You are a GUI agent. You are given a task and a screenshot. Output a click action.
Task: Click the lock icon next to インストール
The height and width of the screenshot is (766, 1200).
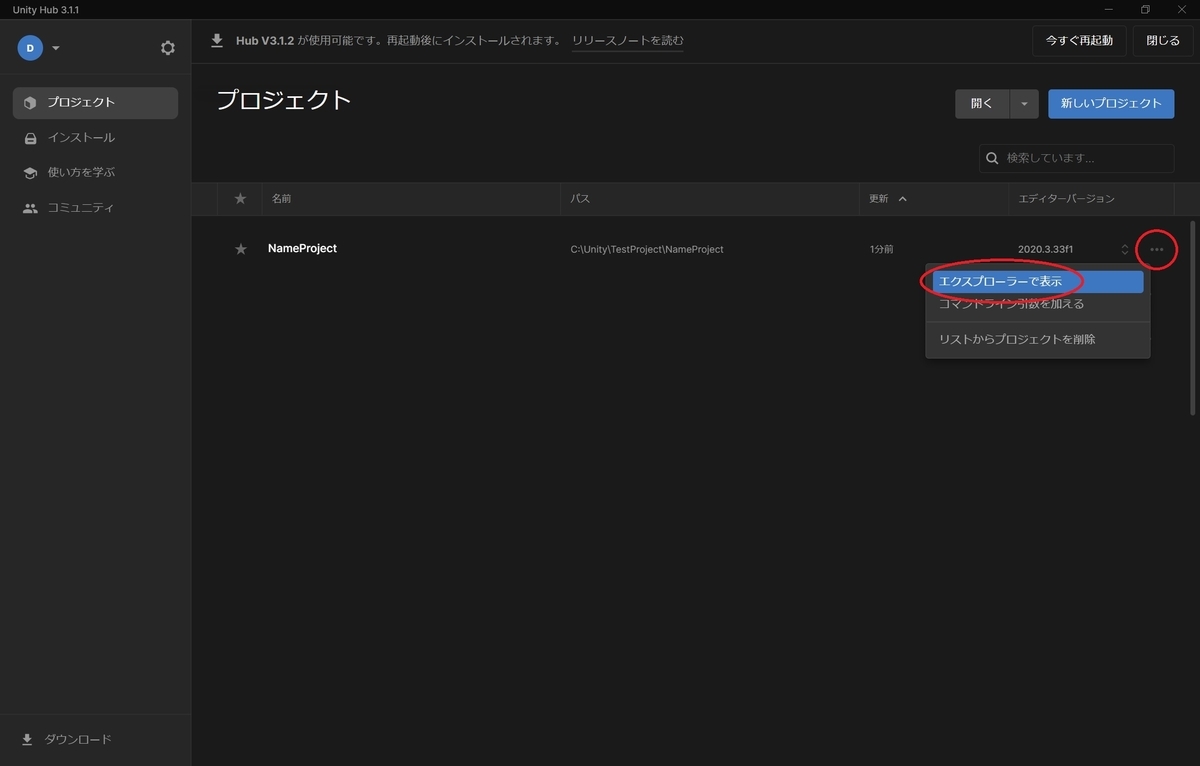[30, 138]
